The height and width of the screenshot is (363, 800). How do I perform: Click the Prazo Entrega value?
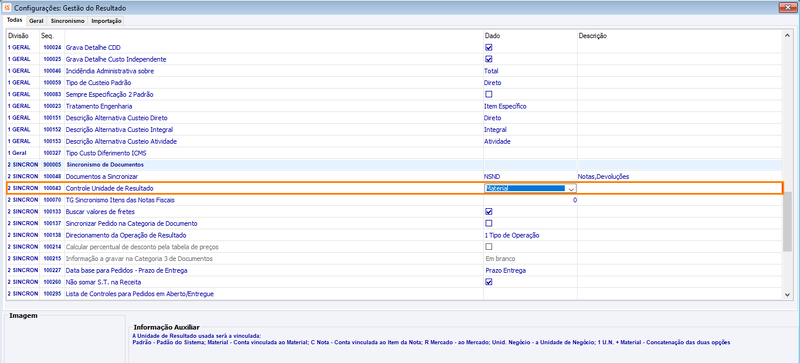(x=505, y=270)
